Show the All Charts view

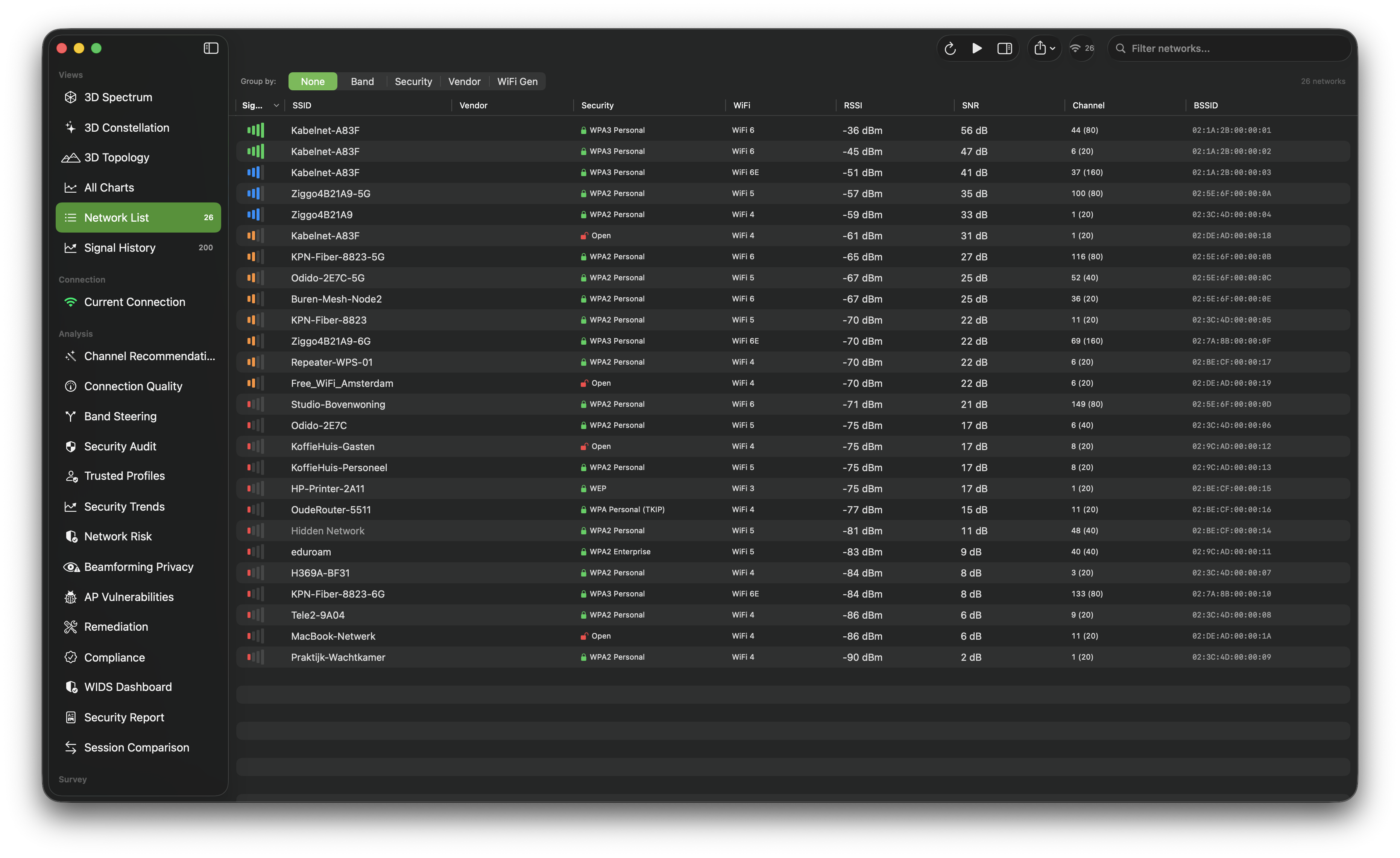click(x=138, y=188)
